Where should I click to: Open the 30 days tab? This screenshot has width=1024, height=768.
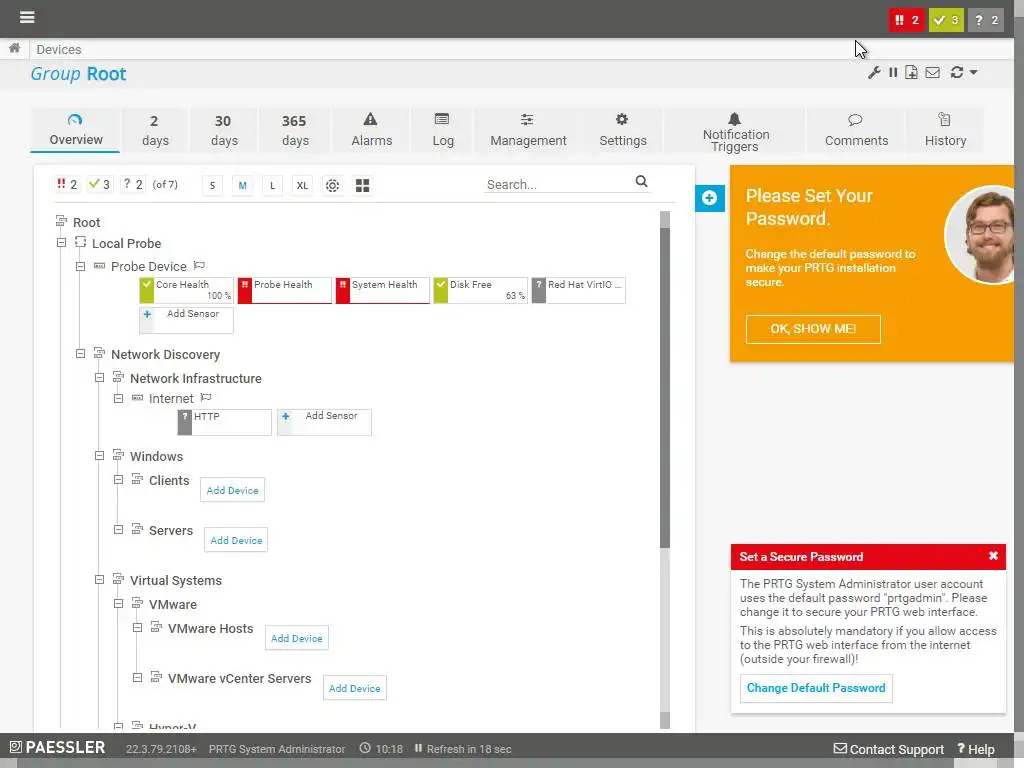coord(223,130)
